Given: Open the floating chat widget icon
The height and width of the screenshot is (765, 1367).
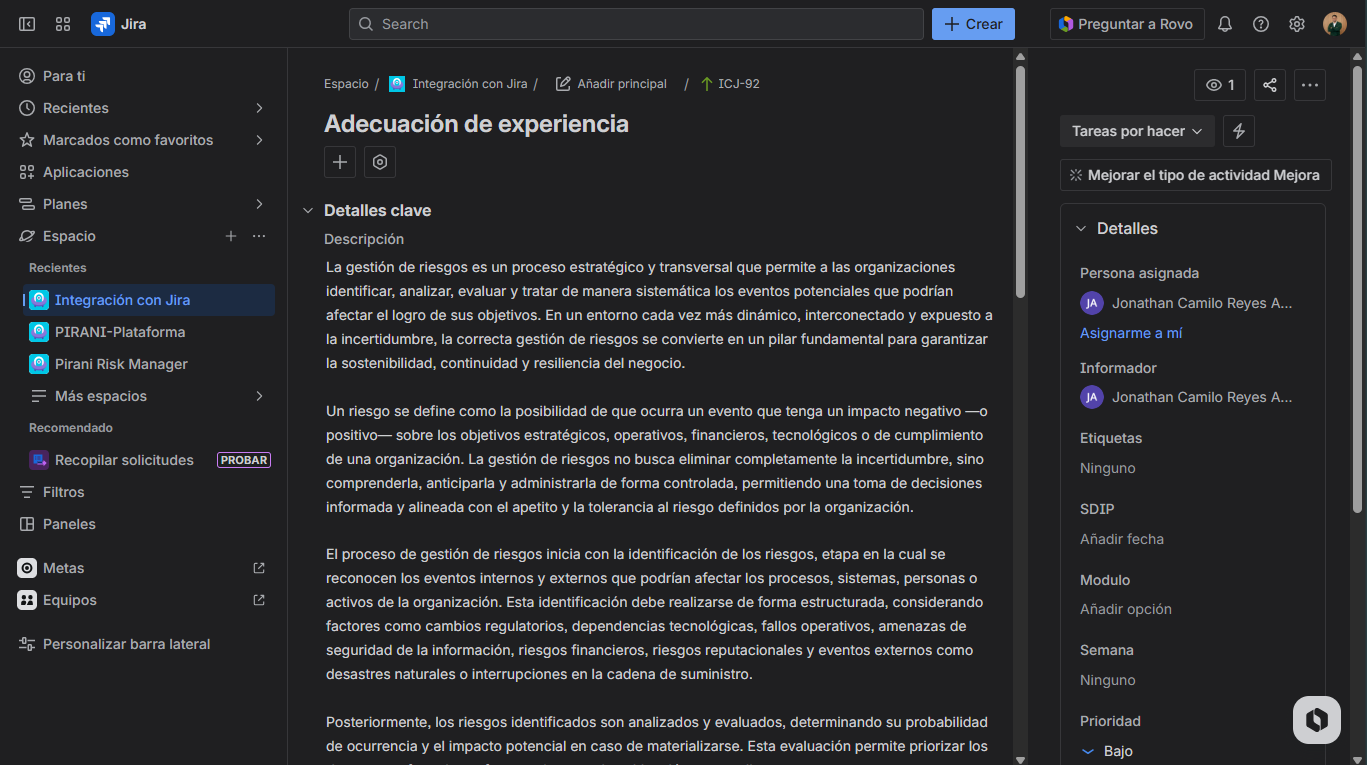Looking at the screenshot, I should tap(1316, 720).
